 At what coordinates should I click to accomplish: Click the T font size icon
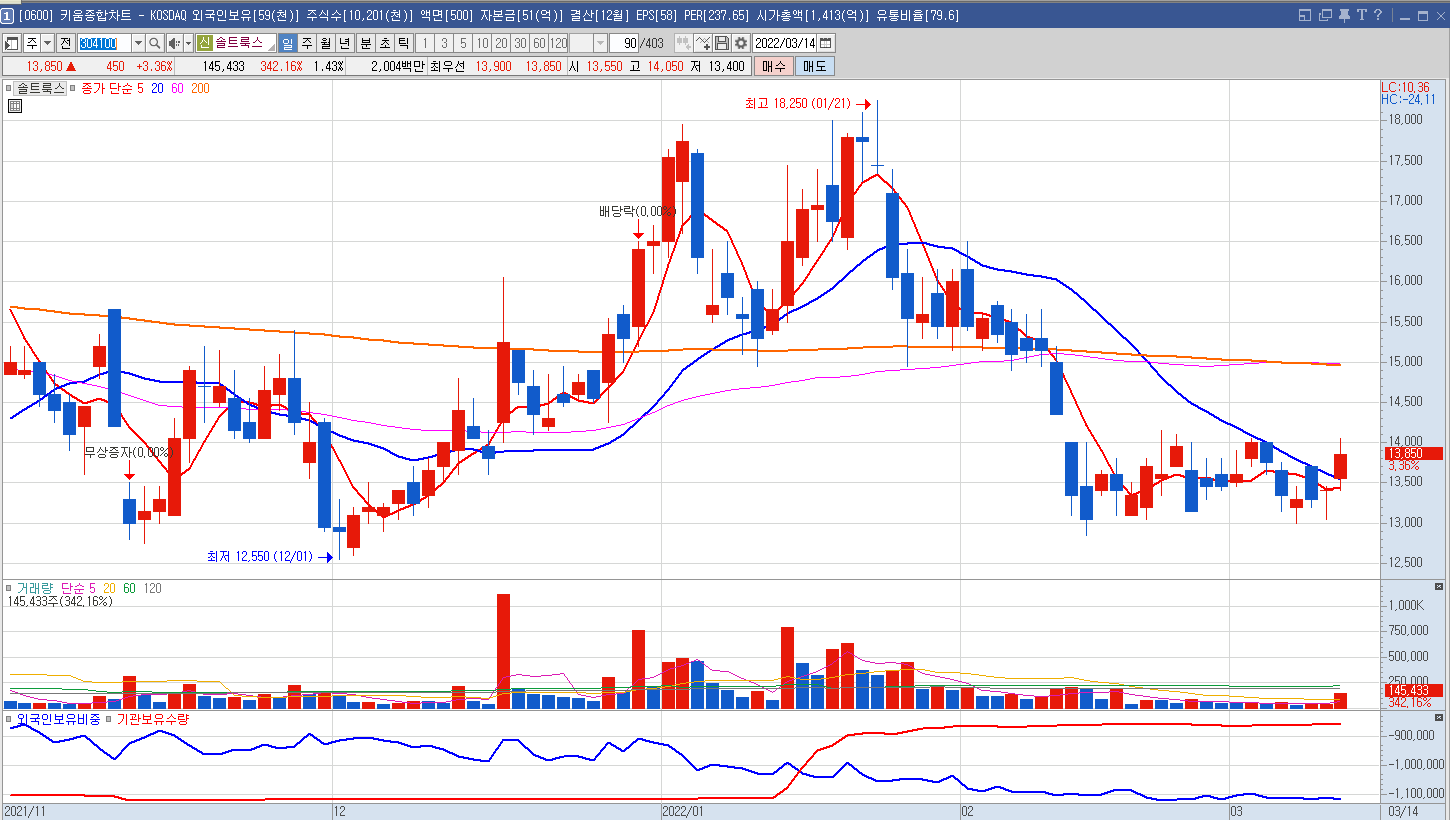click(1361, 15)
